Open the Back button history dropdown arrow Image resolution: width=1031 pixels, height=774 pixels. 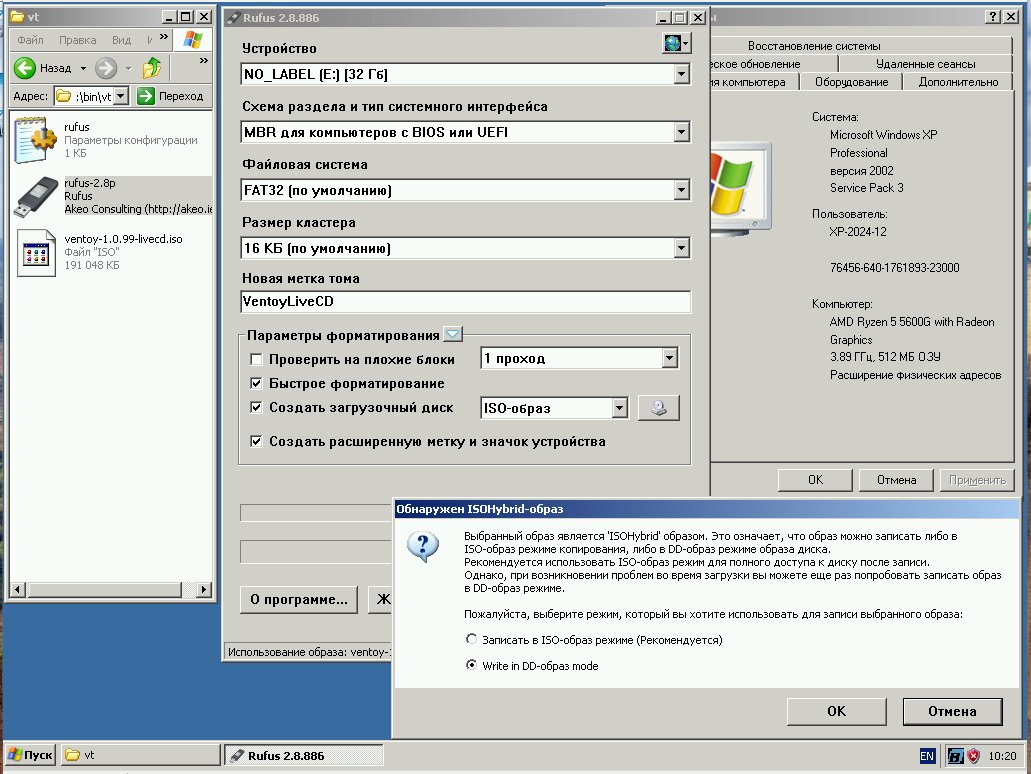(x=84, y=68)
